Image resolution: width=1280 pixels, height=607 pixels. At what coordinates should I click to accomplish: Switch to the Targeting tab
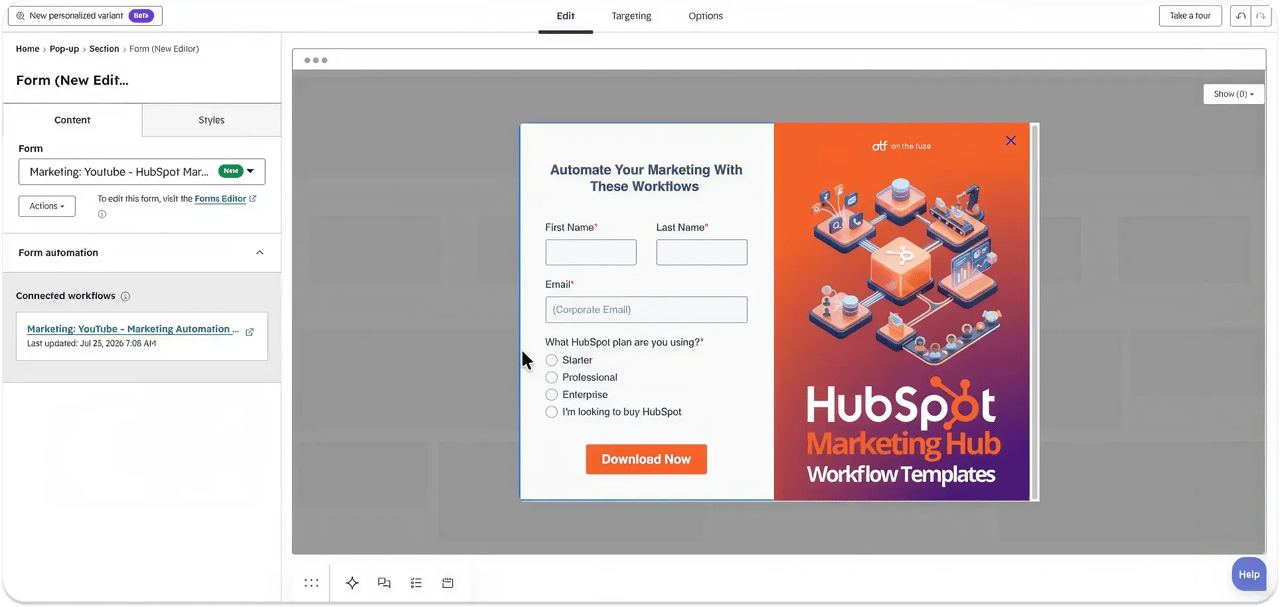coord(631,16)
